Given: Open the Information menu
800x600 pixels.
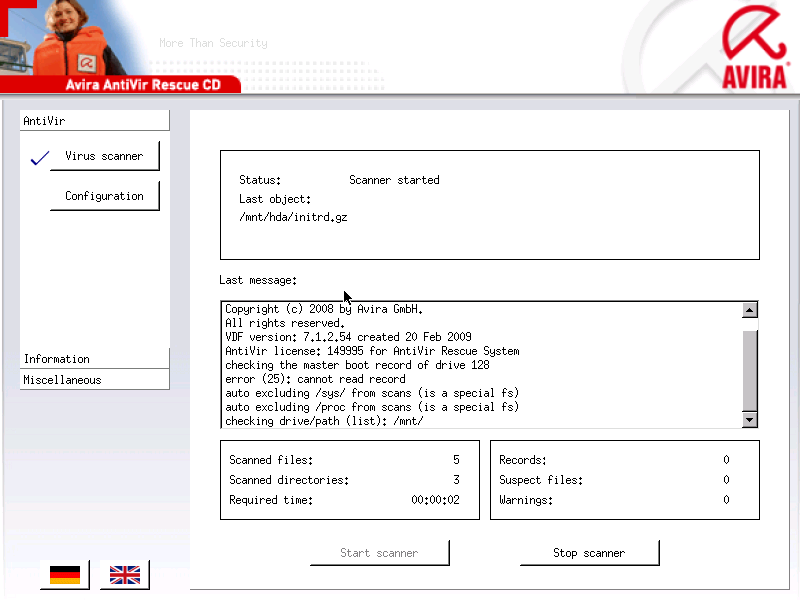Looking at the screenshot, I should point(94,359).
